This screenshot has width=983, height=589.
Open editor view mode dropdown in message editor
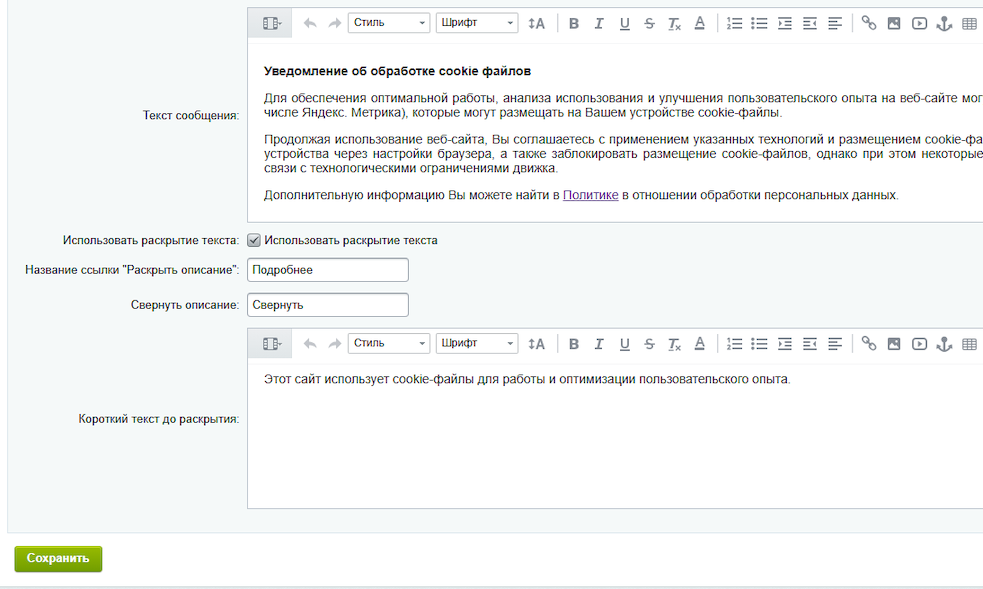(x=270, y=23)
